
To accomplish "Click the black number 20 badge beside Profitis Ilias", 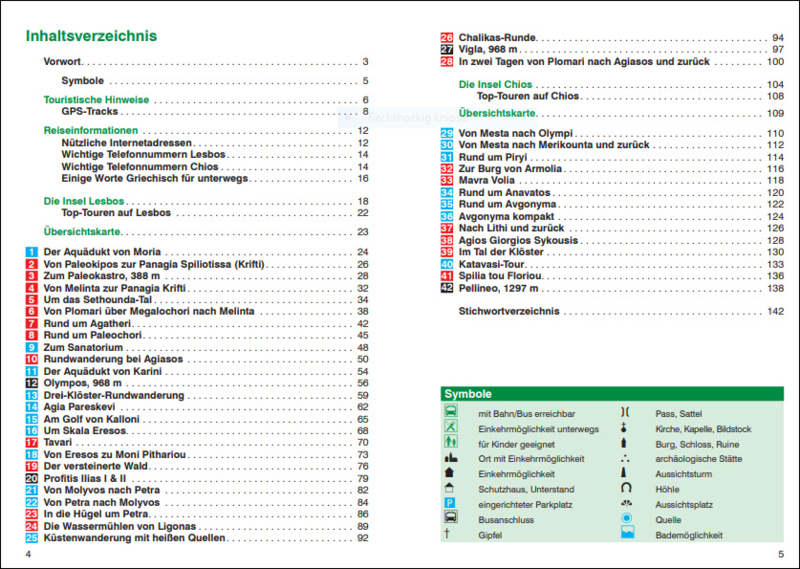I will [x=32, y=479].
